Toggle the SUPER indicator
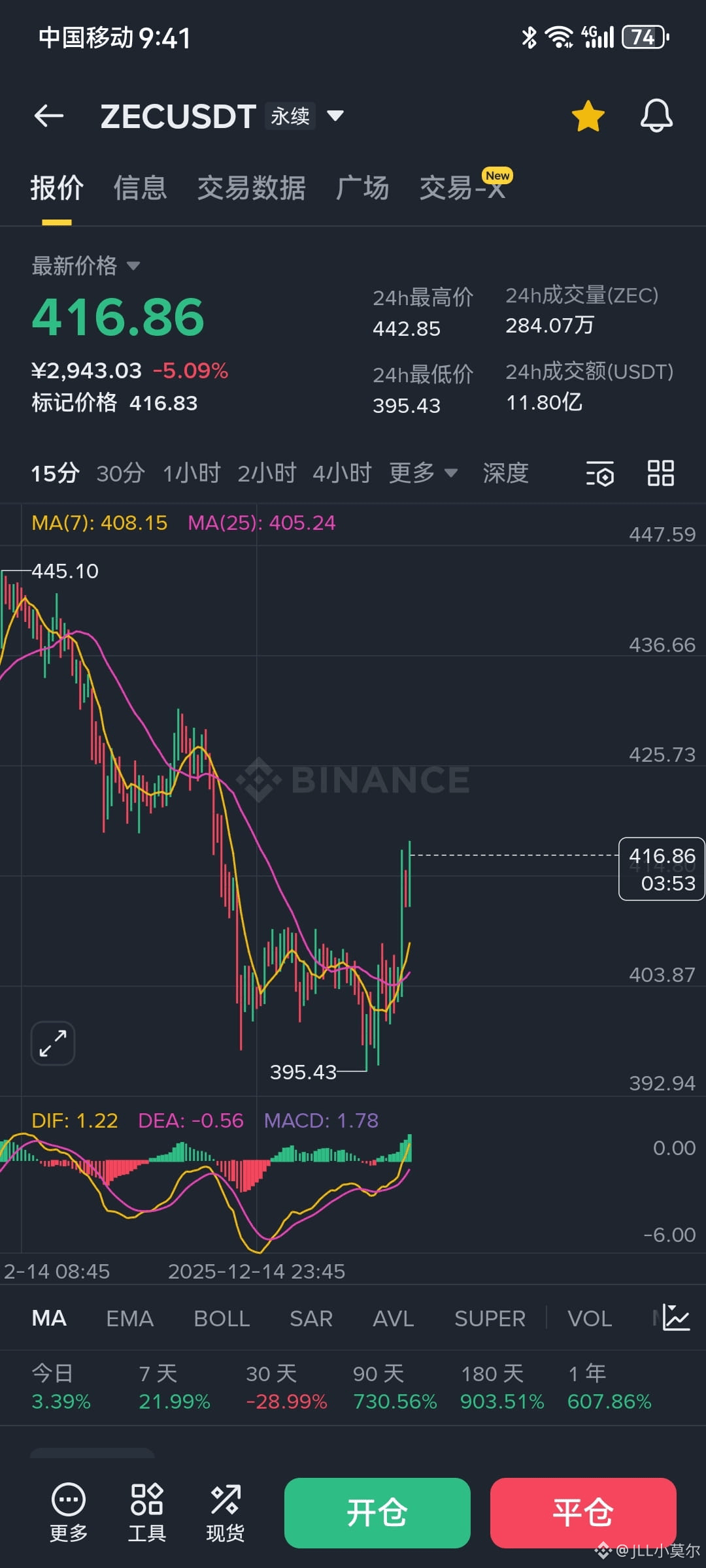This screenshot has width=706, height=1568. pos(490,1318)
